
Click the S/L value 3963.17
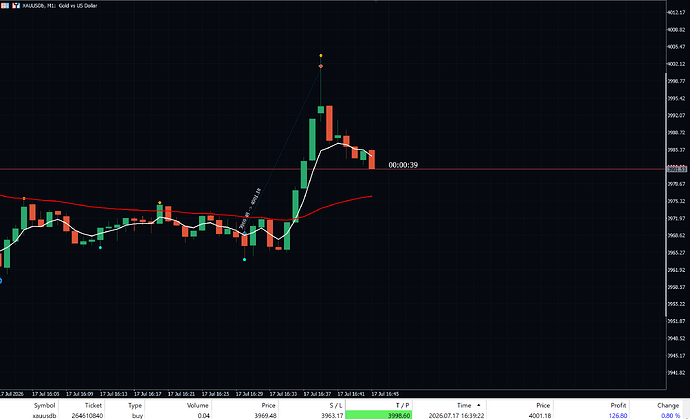click(330, 415)
